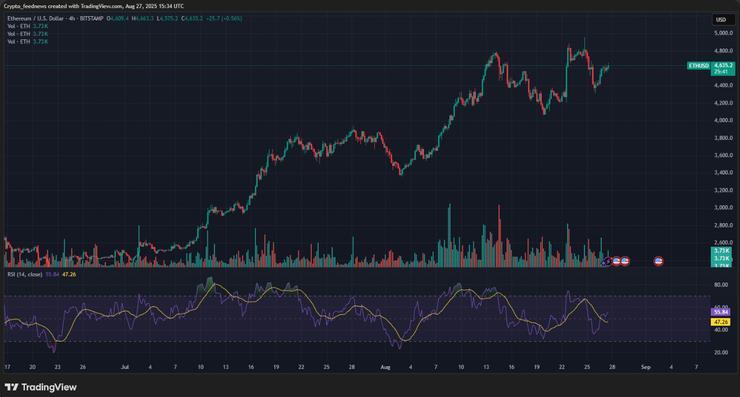Click the purple RSI value tag 55.84
The image size is (740, 397).
coord(721,312)
